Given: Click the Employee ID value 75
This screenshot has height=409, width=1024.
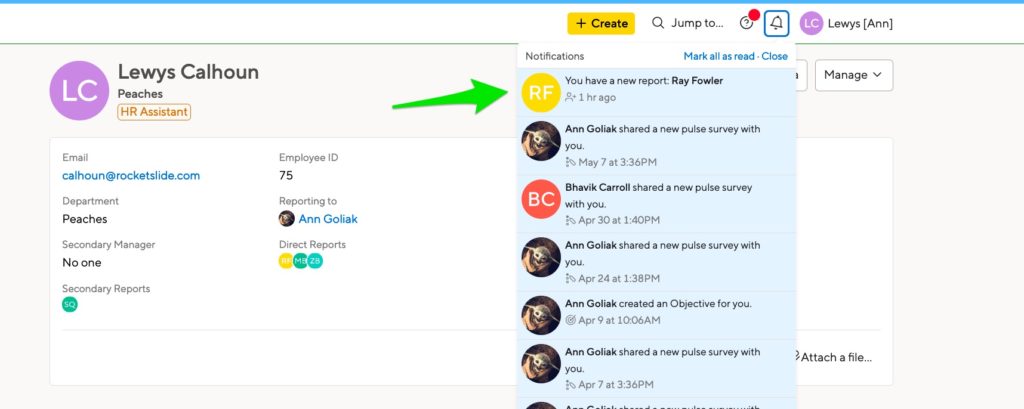Looking at the screenshot, I should coord(286,176).
